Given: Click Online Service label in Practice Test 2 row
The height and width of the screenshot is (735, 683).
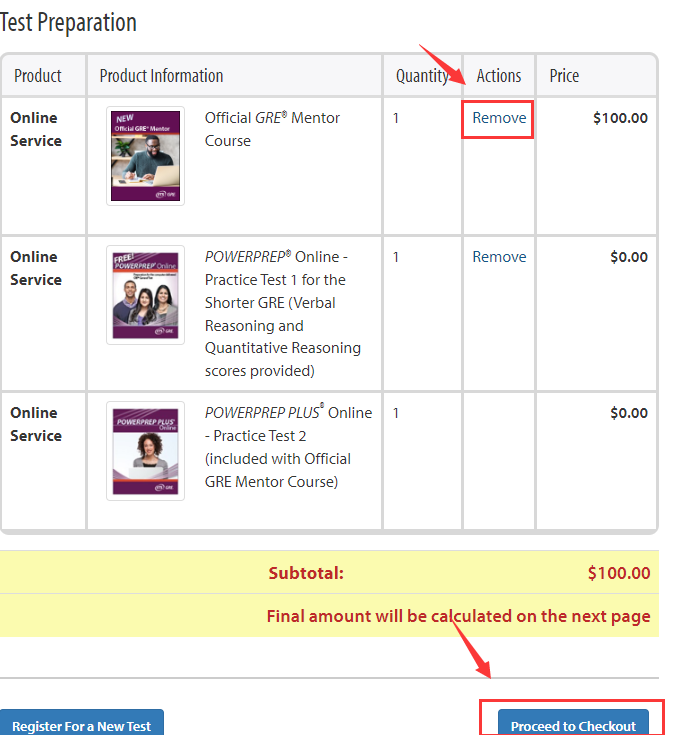Looking at the screenshot, I should (36, 424).
